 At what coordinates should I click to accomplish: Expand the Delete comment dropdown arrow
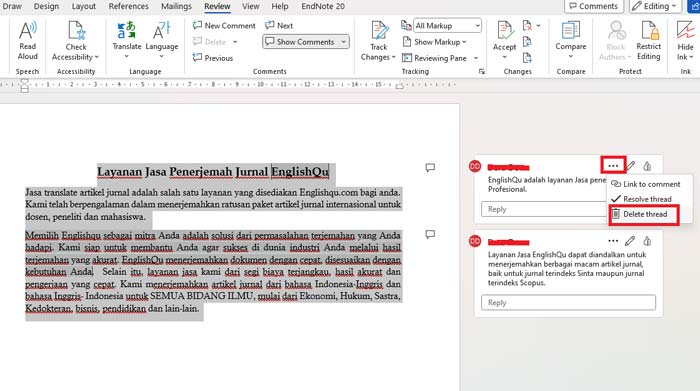[235, 42]
